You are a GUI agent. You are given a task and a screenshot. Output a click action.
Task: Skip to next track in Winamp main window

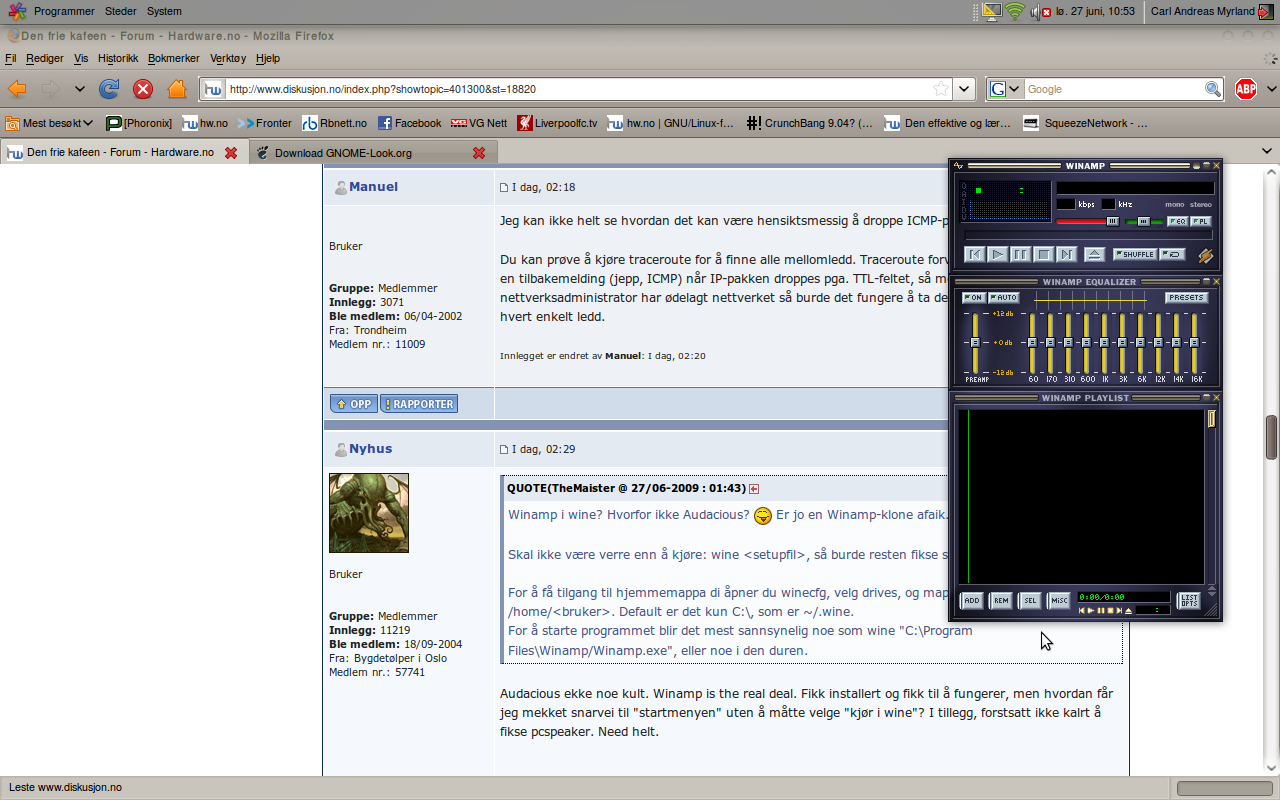(x=1066, y=254)
